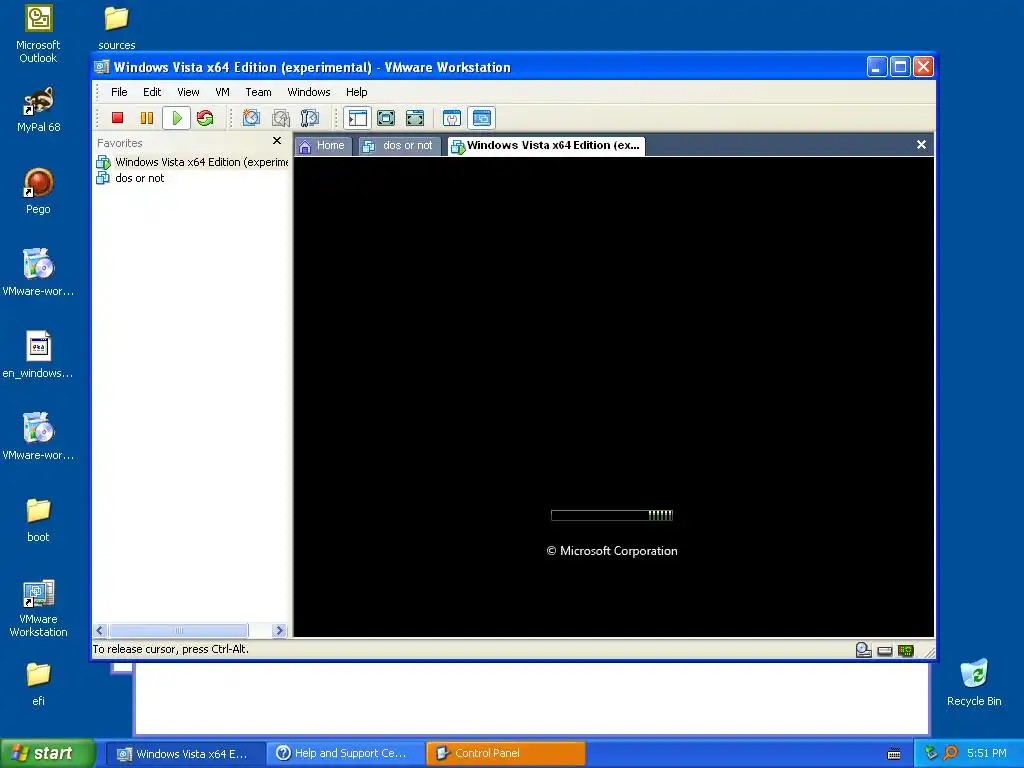
Task: Open the View menu
Action: [x=188, y=92]
